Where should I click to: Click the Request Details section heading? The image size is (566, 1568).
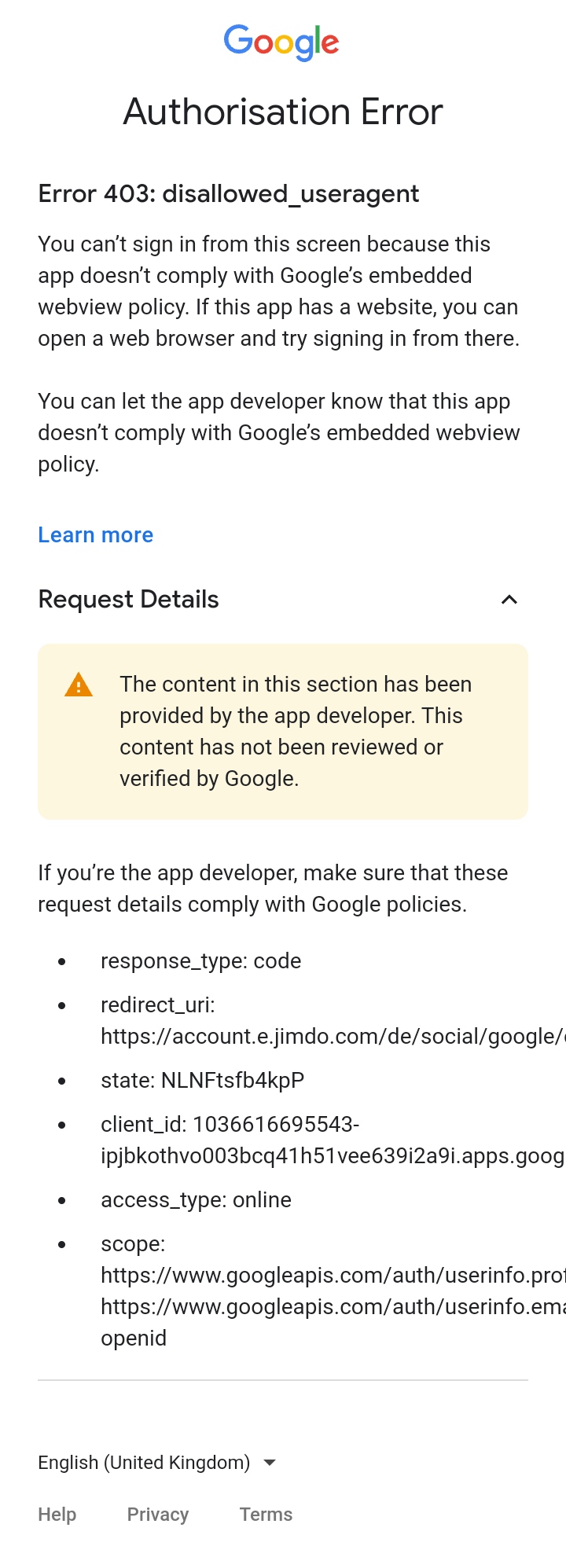[128, 599]
